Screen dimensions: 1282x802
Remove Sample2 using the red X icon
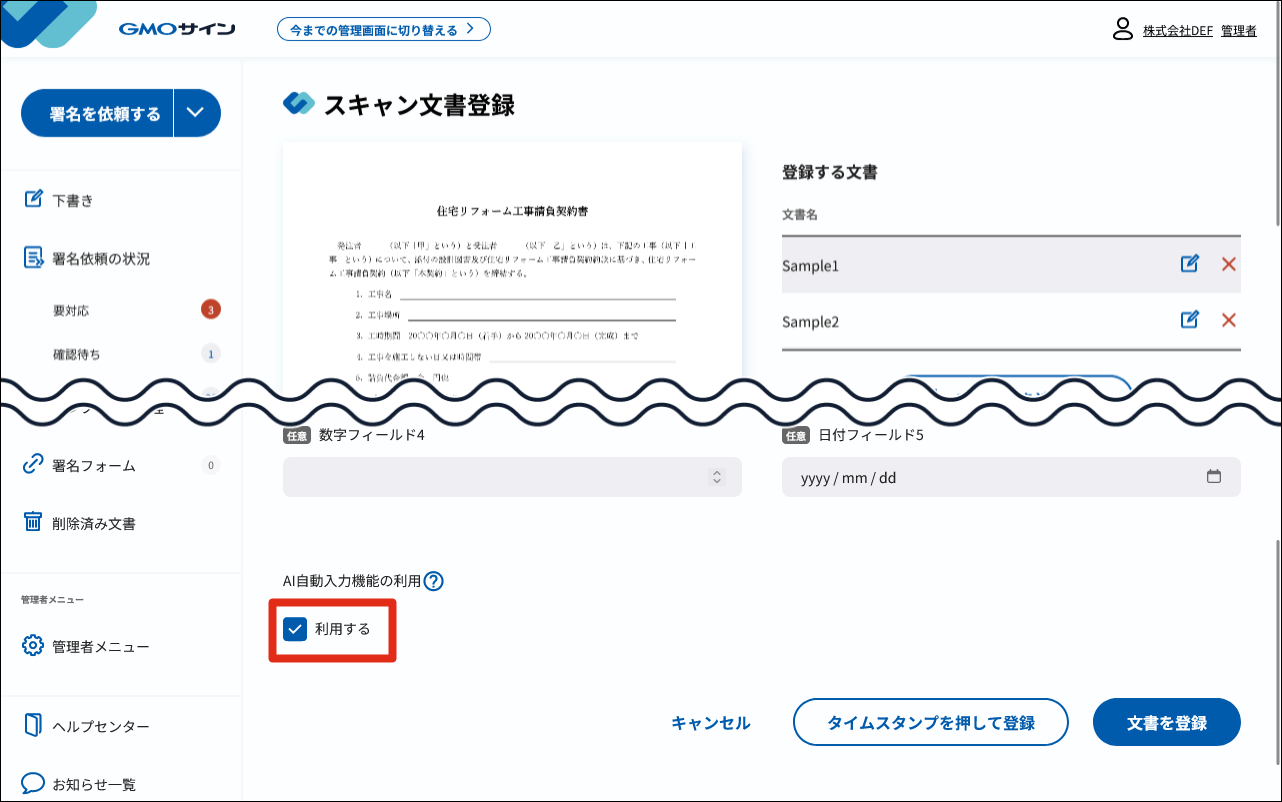point(1229,320)
